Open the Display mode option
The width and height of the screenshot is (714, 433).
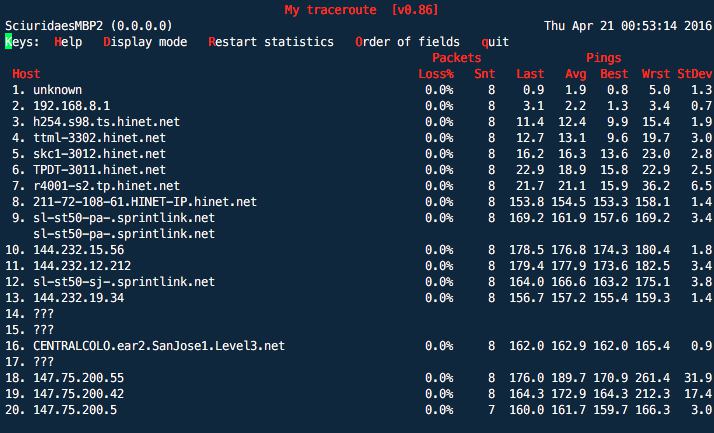tap(145, 42)
